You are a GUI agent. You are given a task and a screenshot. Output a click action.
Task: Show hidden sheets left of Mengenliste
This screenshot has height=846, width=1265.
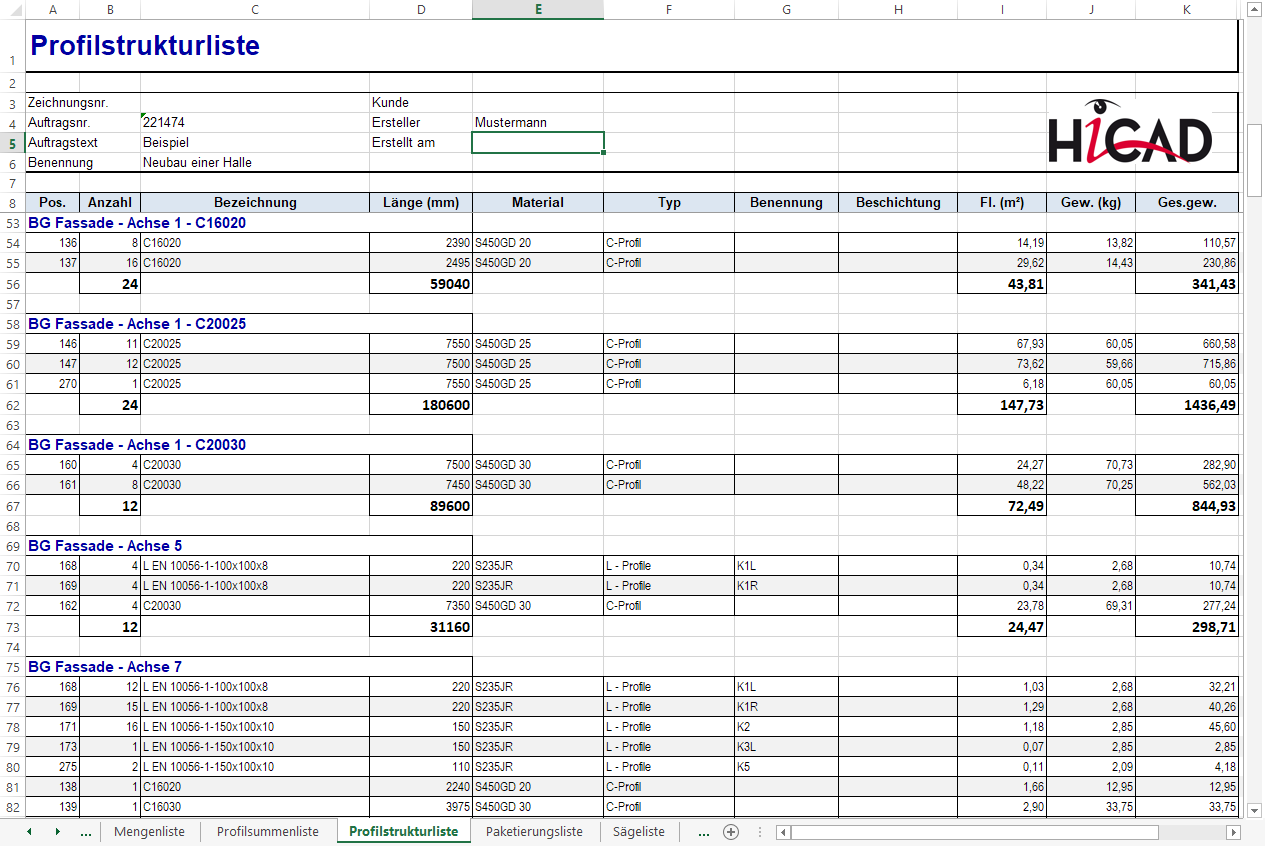85,832
